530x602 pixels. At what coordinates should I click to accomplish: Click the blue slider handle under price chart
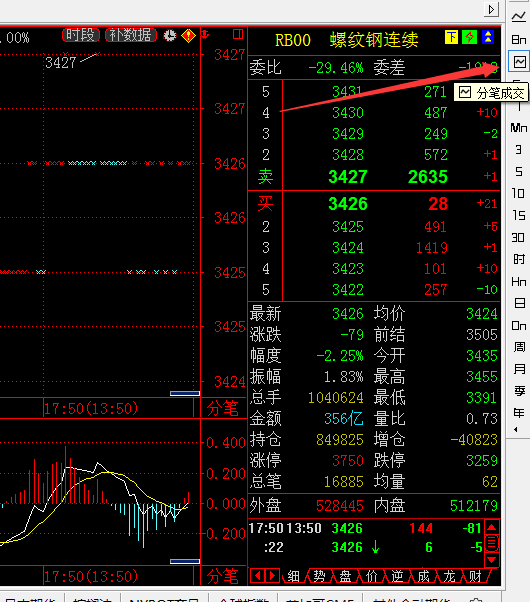[185, 393]
